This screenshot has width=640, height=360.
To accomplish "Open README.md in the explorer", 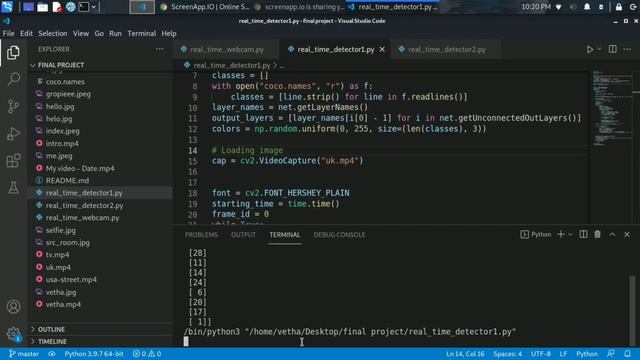I will (x=100, y=180).
